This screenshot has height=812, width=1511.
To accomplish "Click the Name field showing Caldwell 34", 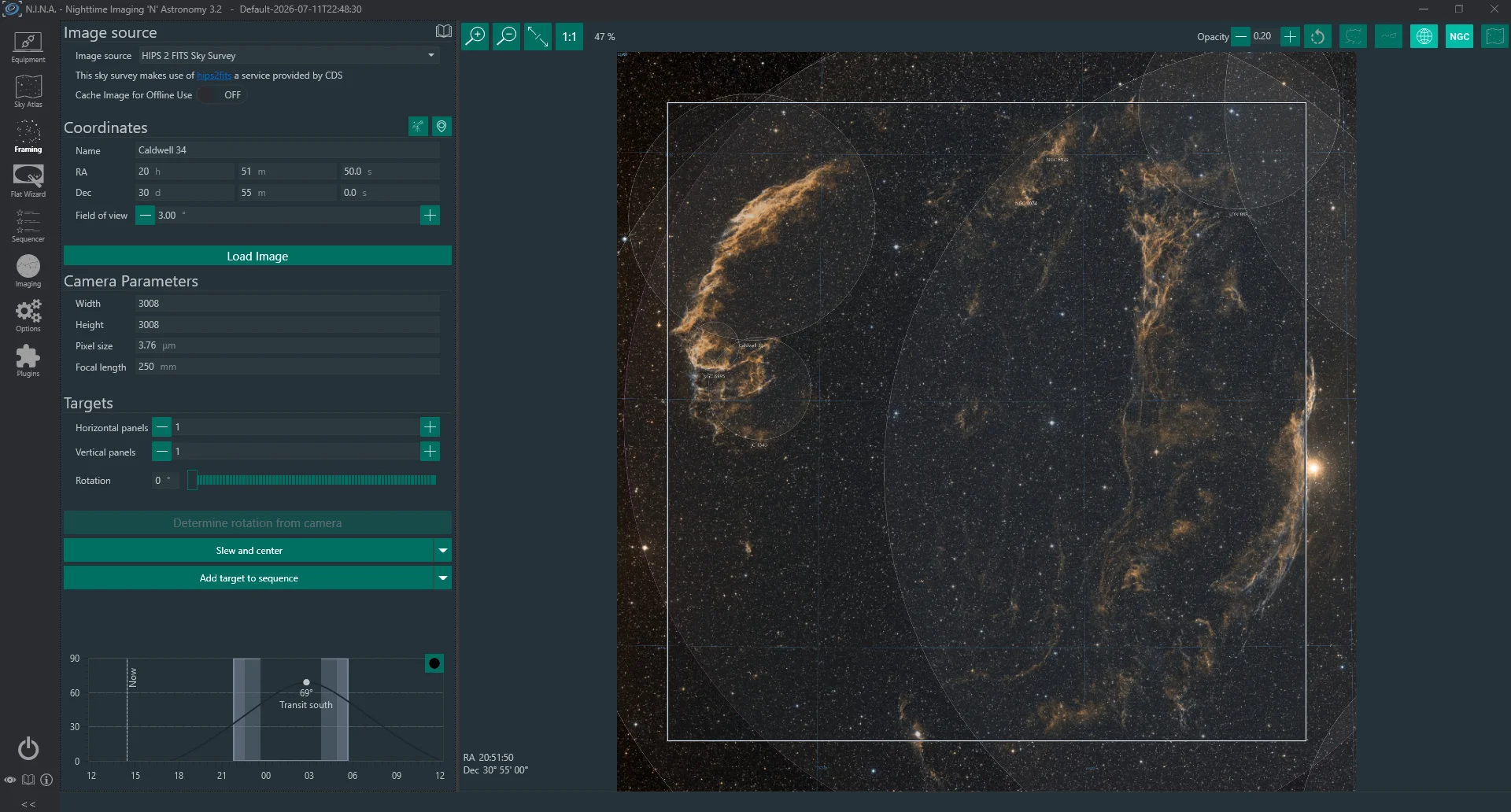I will tap(288, 150).
